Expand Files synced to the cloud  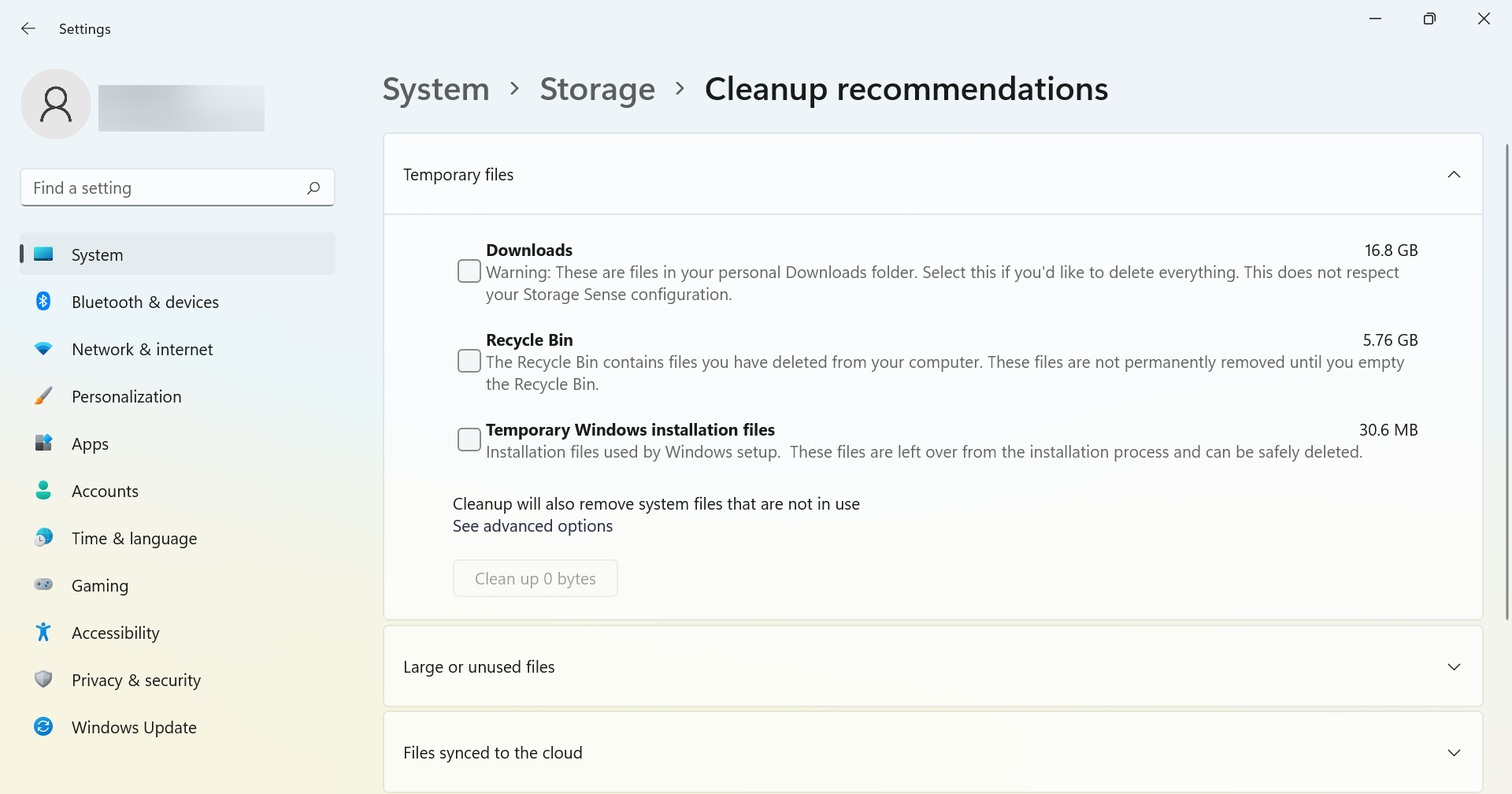pyautogui.click(x=932, y=752)
